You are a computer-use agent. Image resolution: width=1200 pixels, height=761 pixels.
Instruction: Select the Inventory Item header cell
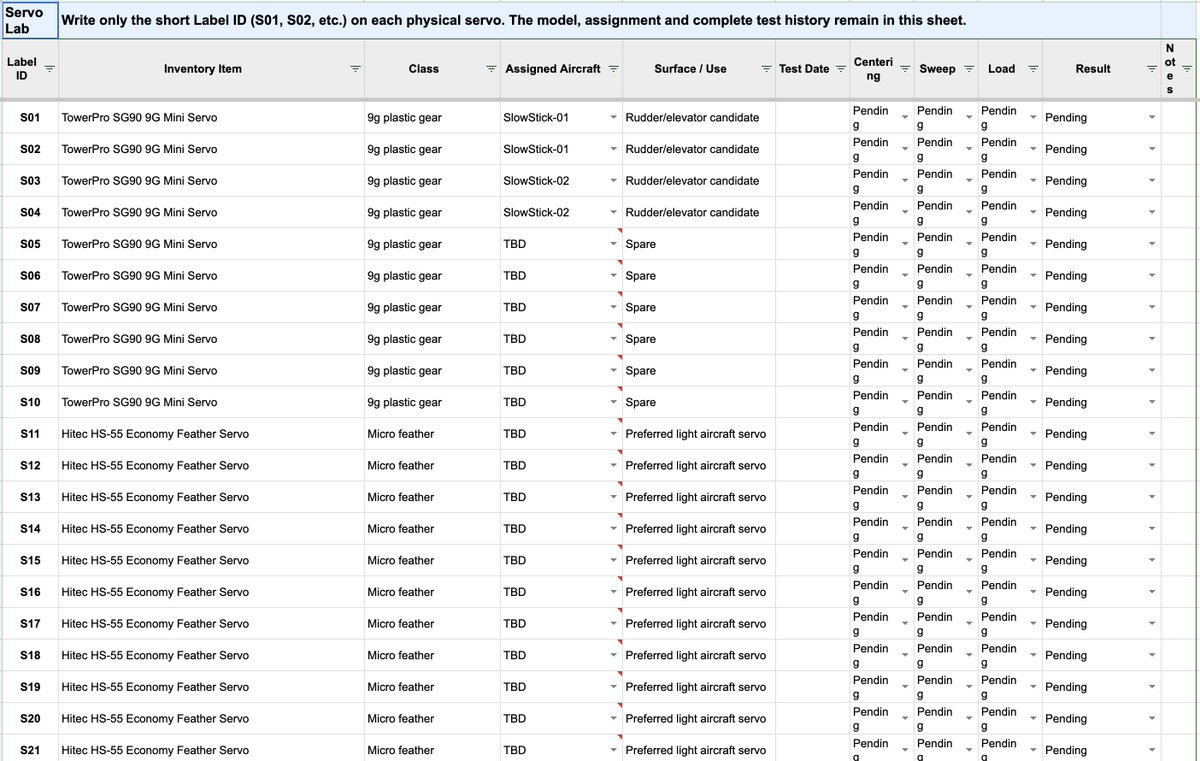point(211,69)
